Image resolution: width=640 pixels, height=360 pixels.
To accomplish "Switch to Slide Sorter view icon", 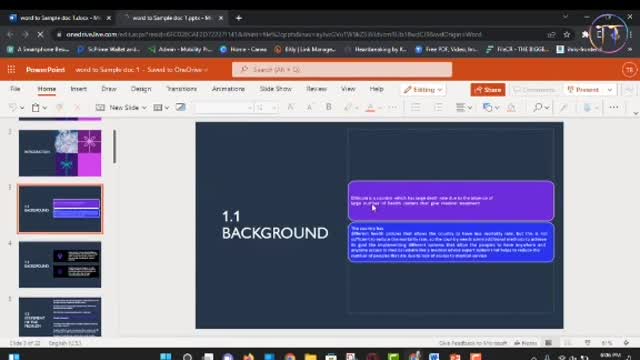I will coord(568,343).
